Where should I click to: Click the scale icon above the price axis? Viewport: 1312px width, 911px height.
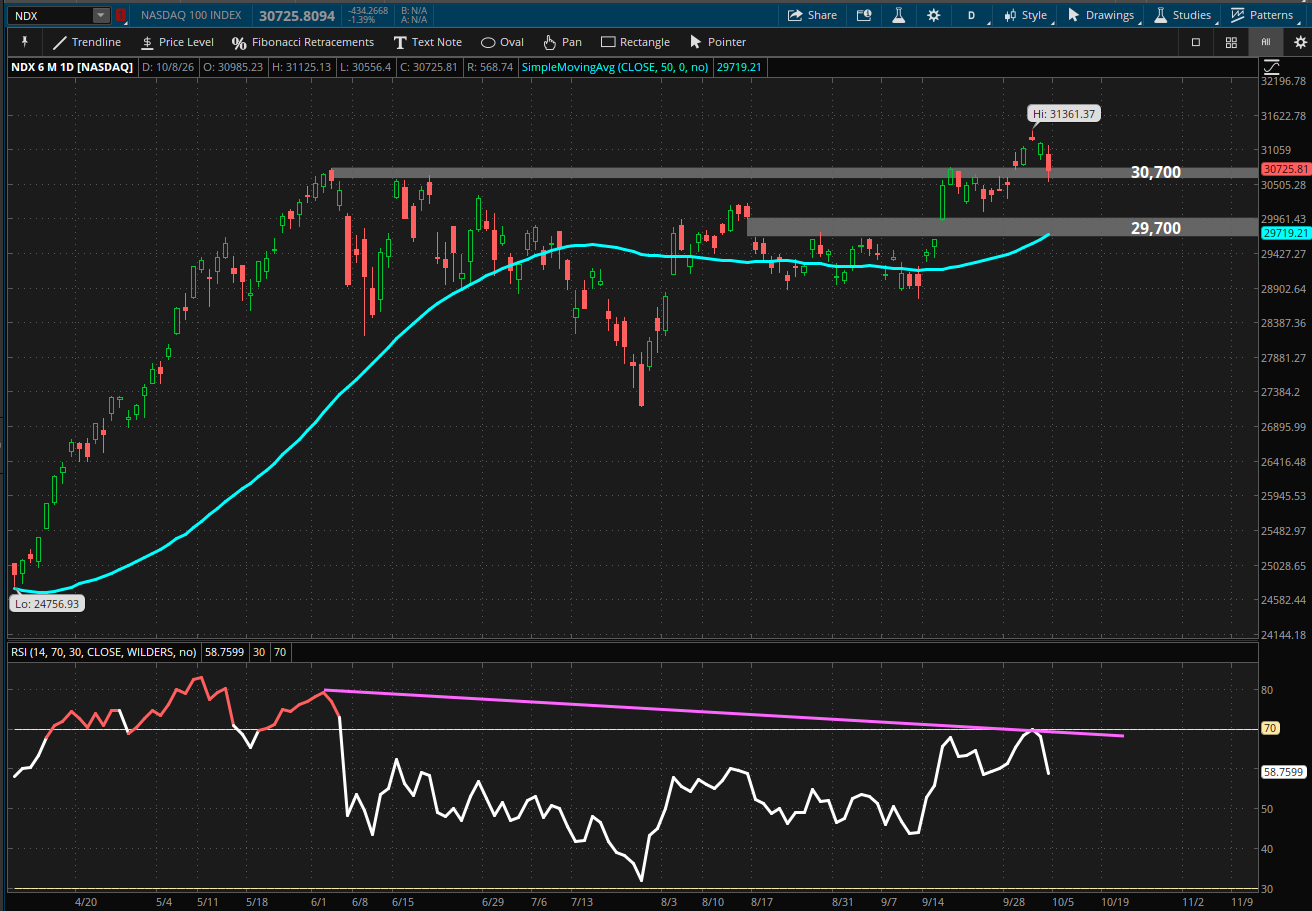[x=1271, y=67]
